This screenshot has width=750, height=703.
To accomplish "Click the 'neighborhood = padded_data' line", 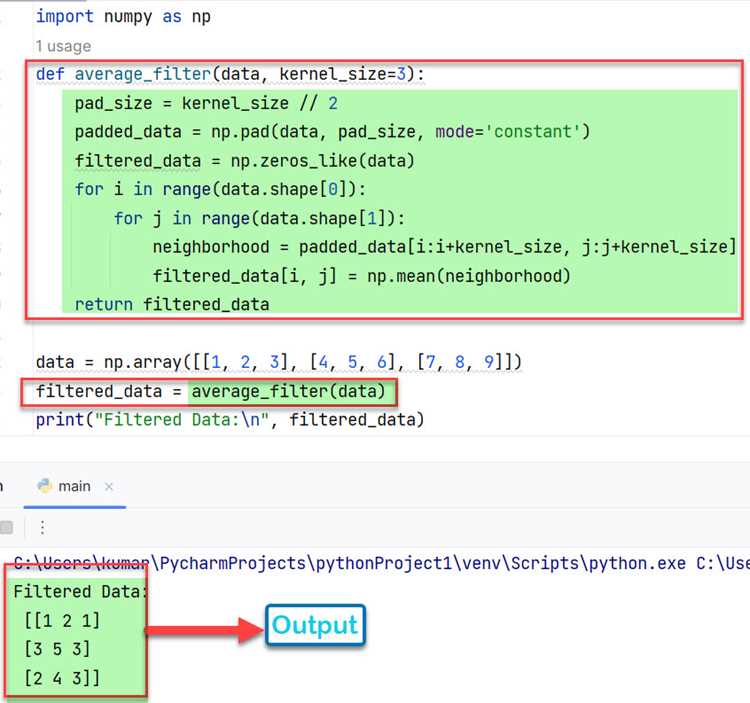I will (x=444, y=247).
